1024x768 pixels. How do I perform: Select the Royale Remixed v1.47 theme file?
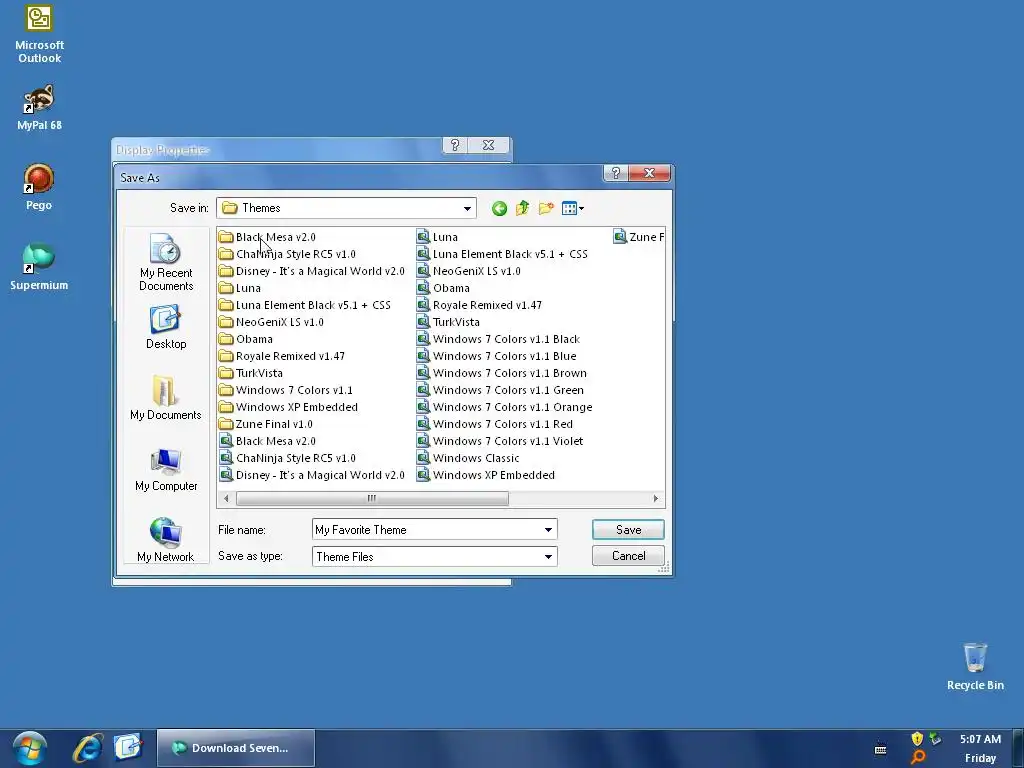click(479, 305)
